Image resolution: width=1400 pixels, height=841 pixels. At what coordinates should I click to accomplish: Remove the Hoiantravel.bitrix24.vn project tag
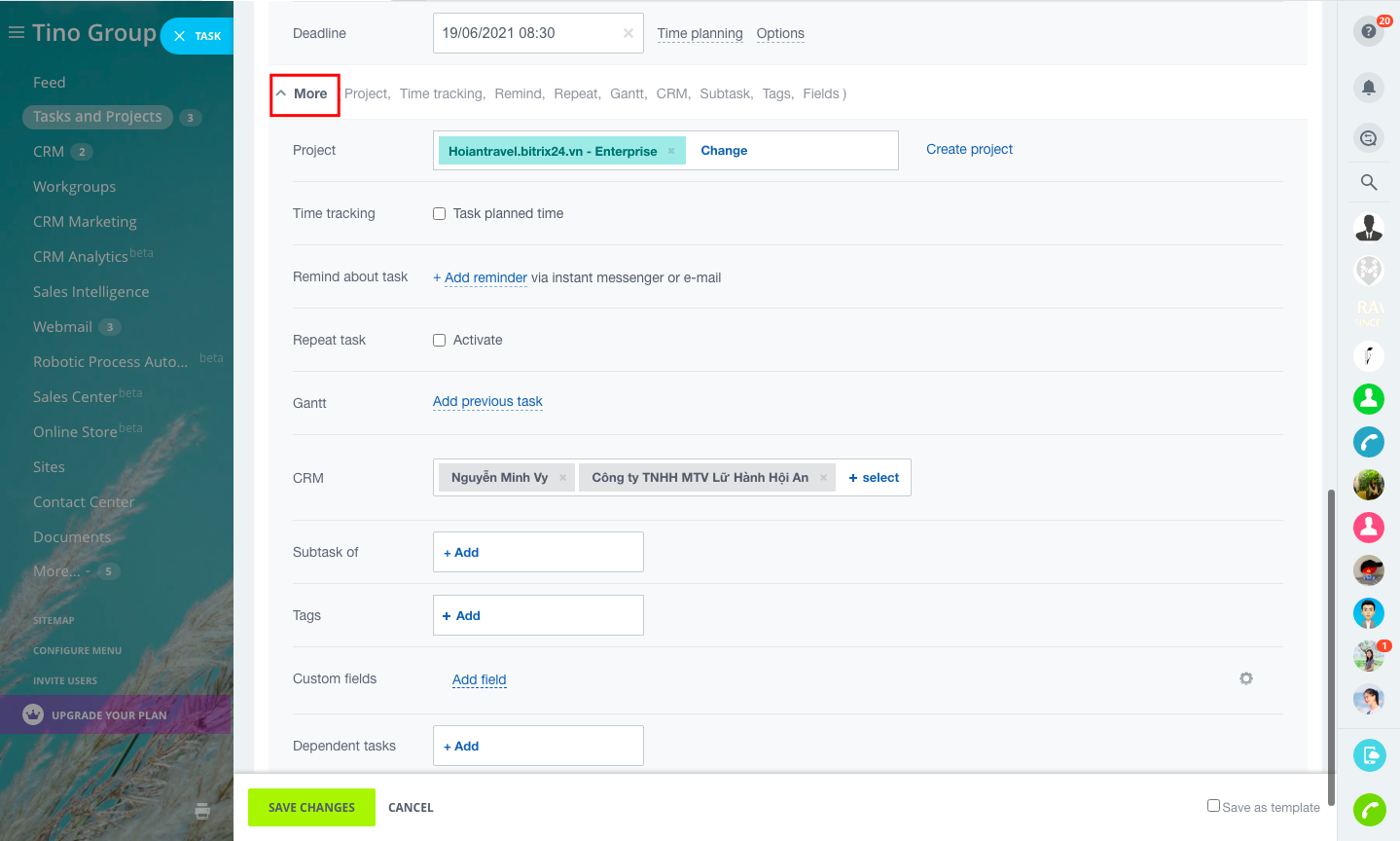671,151
